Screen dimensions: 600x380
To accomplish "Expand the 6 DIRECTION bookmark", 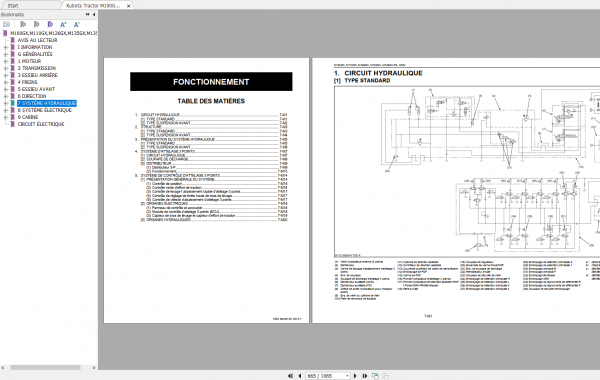I will pos(6,96).
